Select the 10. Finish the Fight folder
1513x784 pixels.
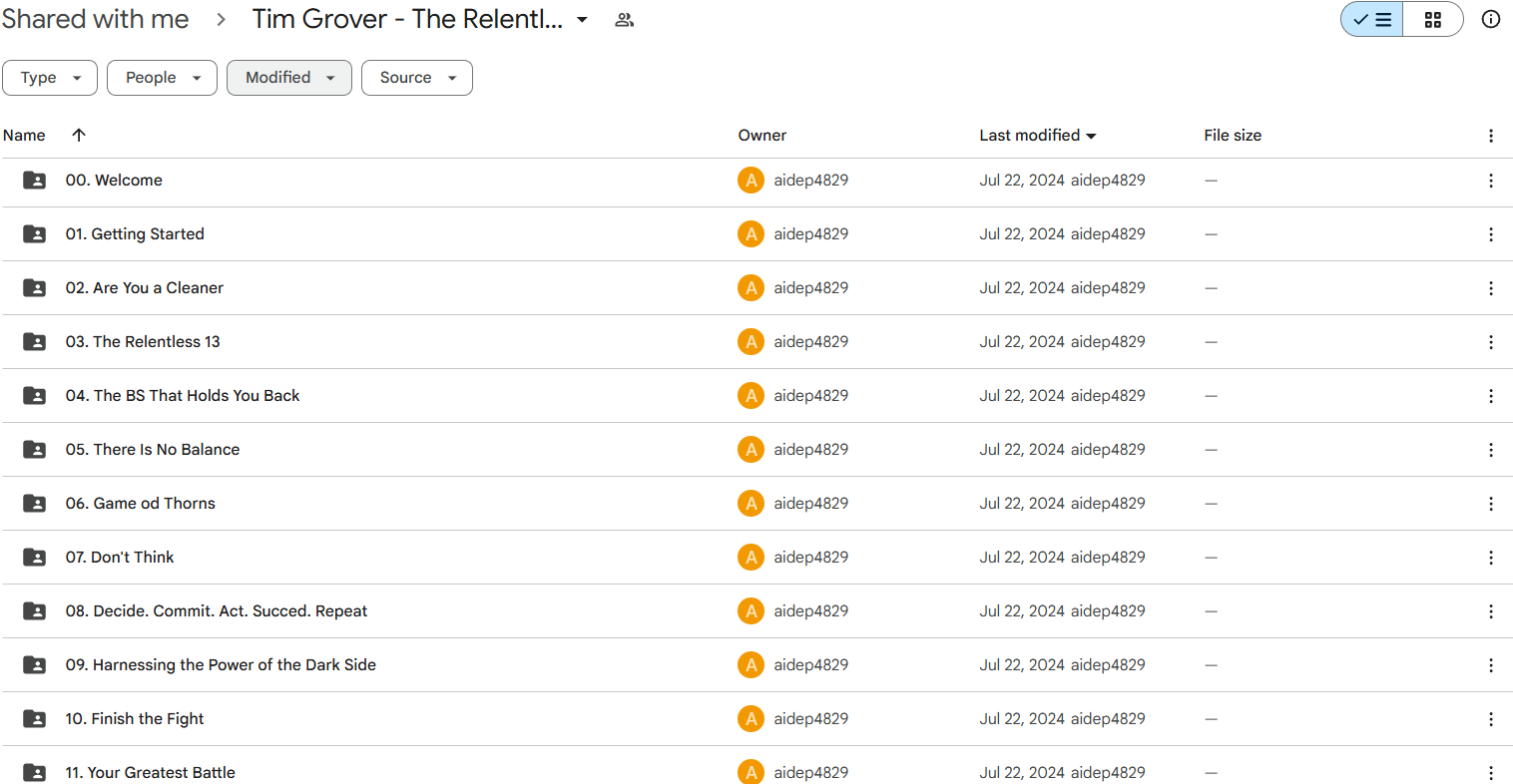click(135, 719)
